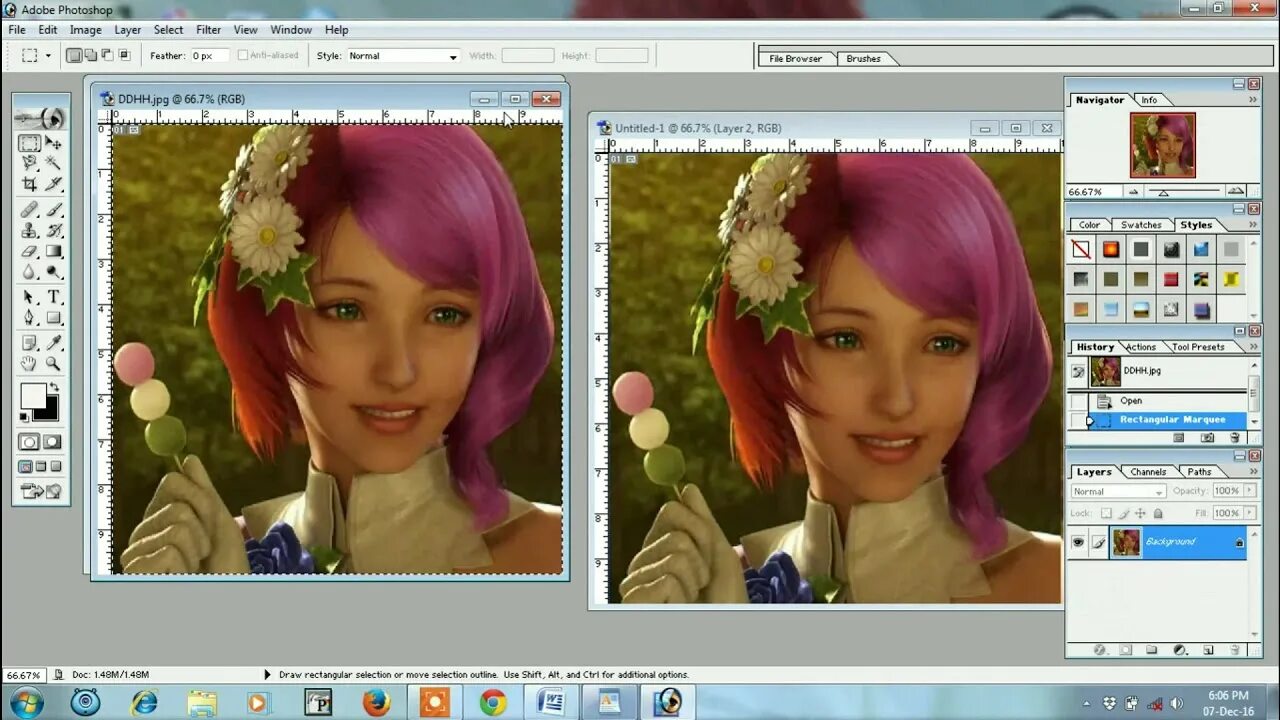Open the Layer menu
Viewport: 1280px width, 720px height.
(128, 30)
